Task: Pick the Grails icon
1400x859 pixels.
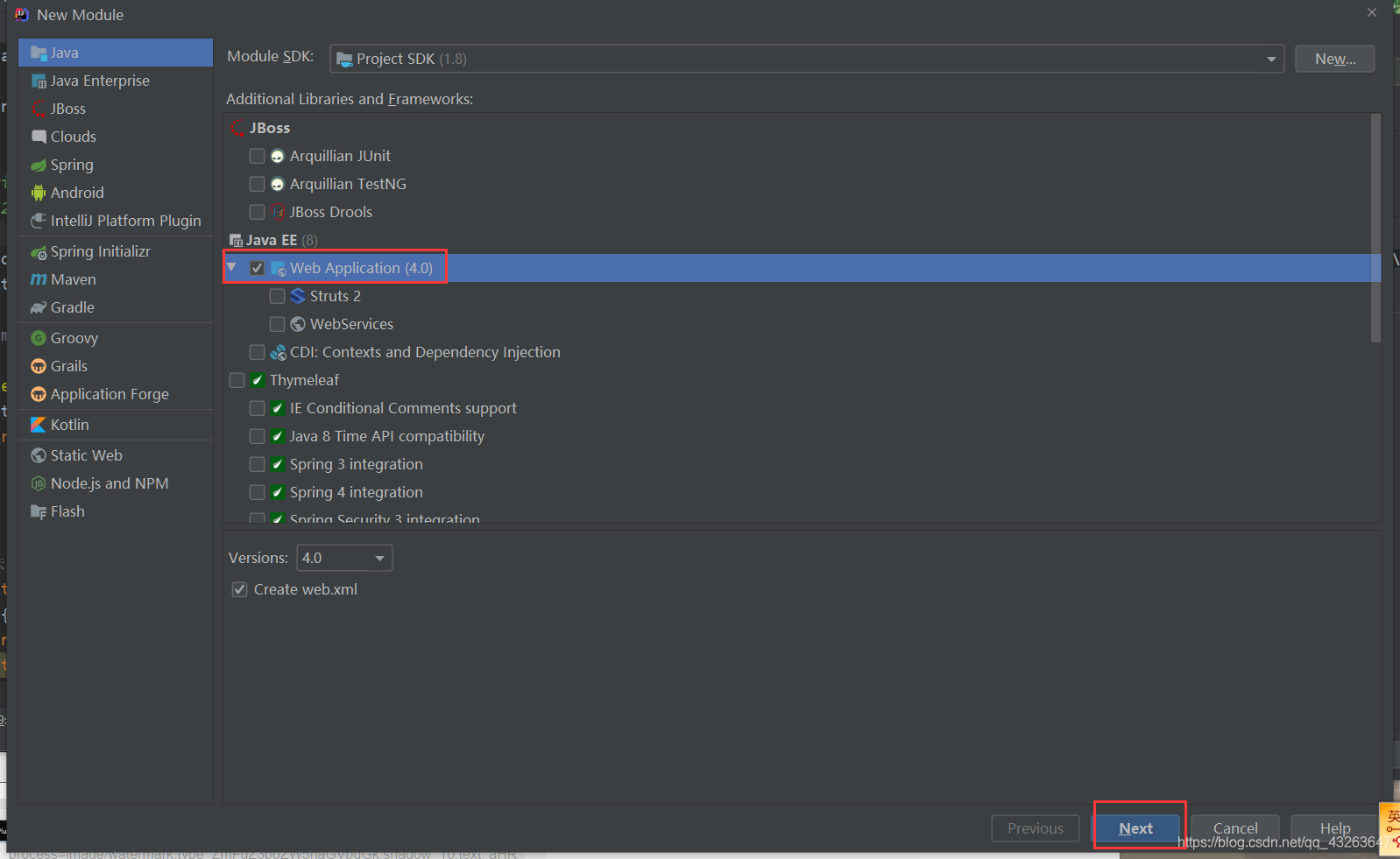Action: (39, 366)
